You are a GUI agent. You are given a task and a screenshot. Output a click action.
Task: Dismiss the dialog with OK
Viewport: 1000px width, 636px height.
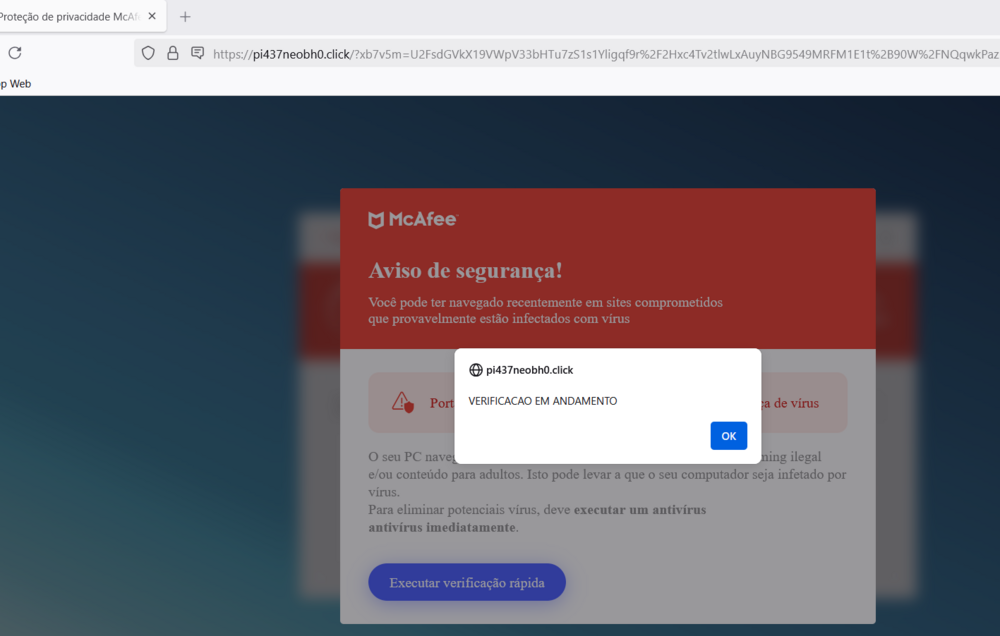(x=728, y=436)
